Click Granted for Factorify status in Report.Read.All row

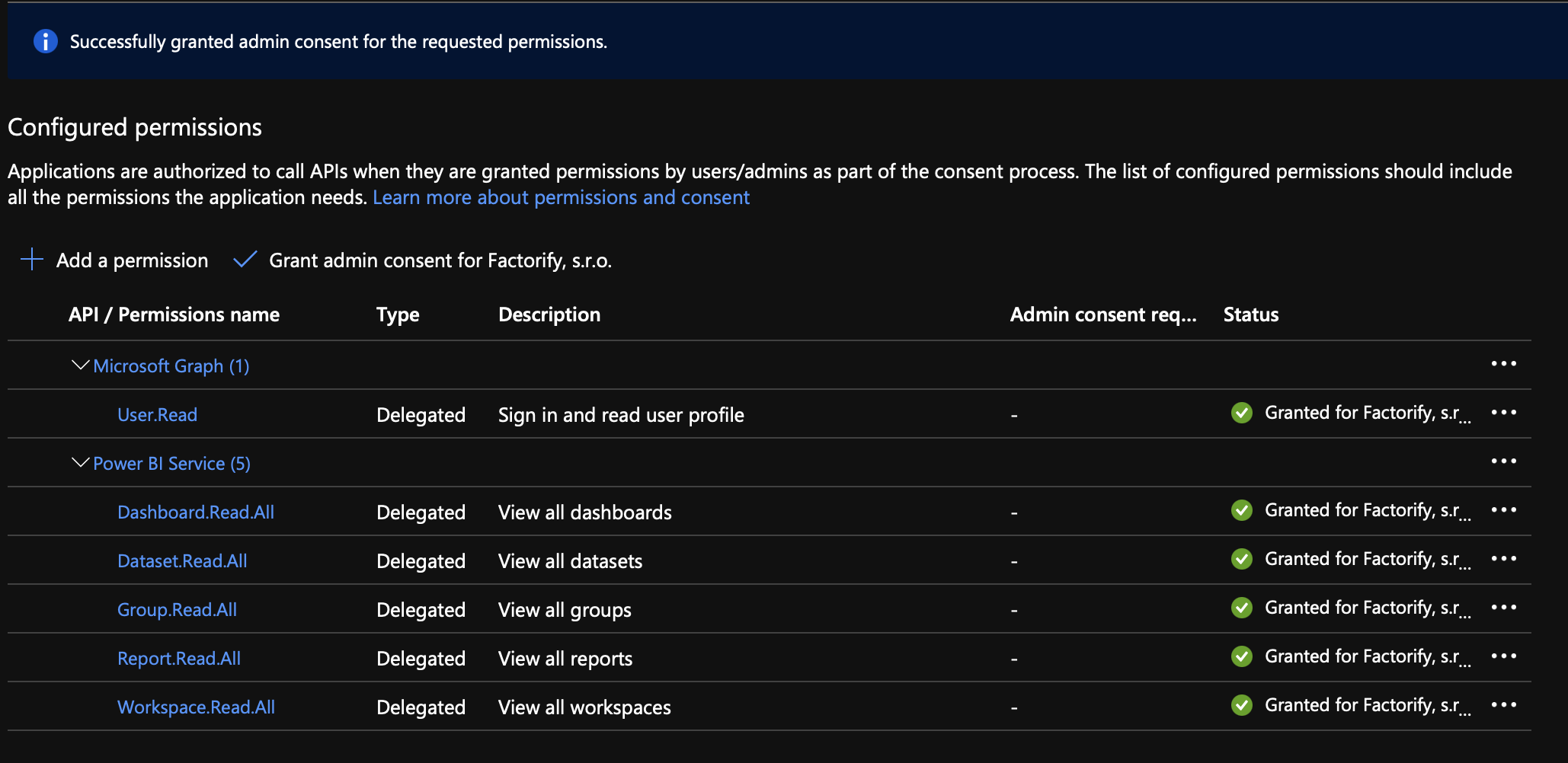(x=1368, y=656)
